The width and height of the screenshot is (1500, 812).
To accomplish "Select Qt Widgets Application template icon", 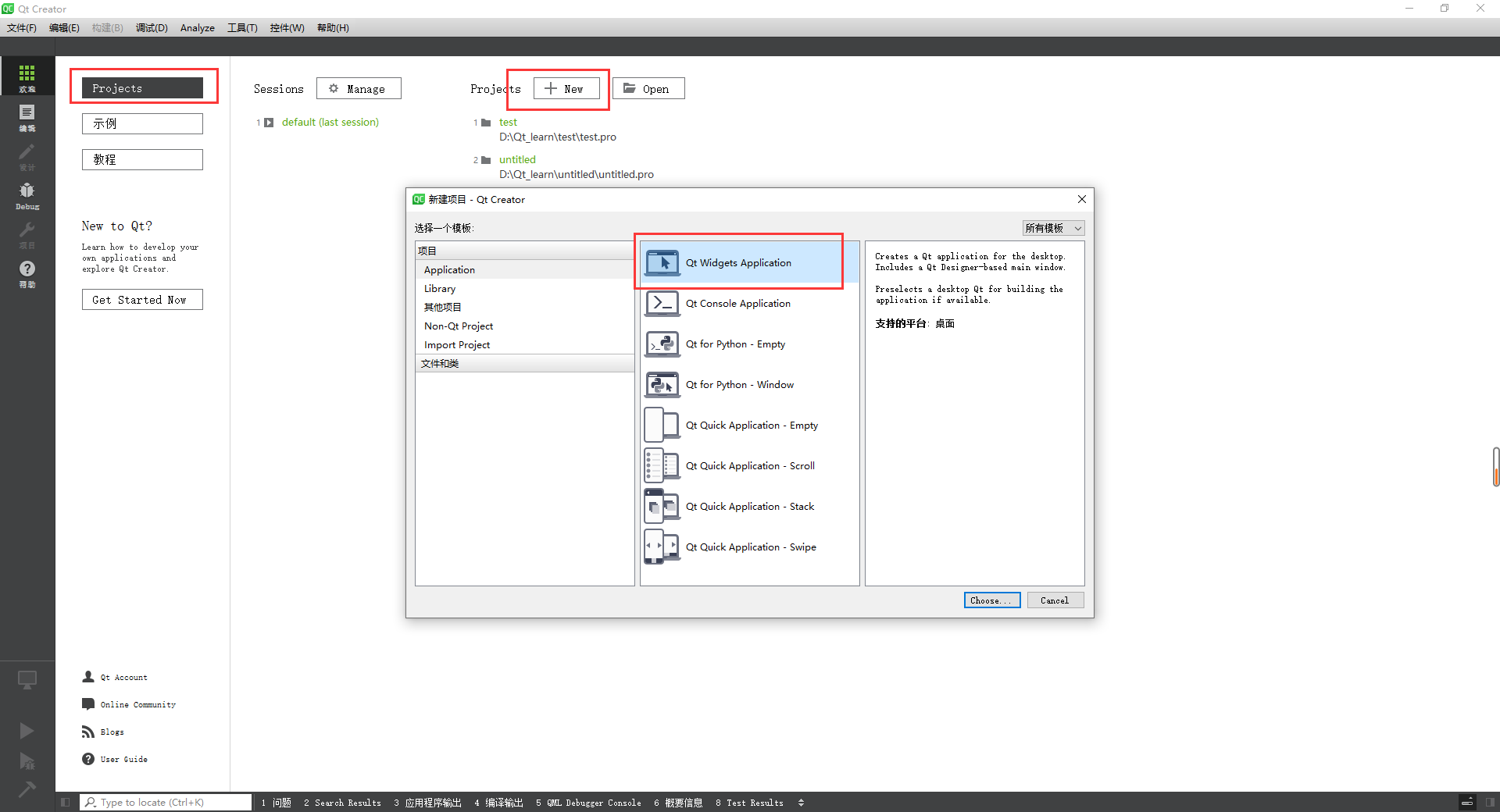I will 662,263.
